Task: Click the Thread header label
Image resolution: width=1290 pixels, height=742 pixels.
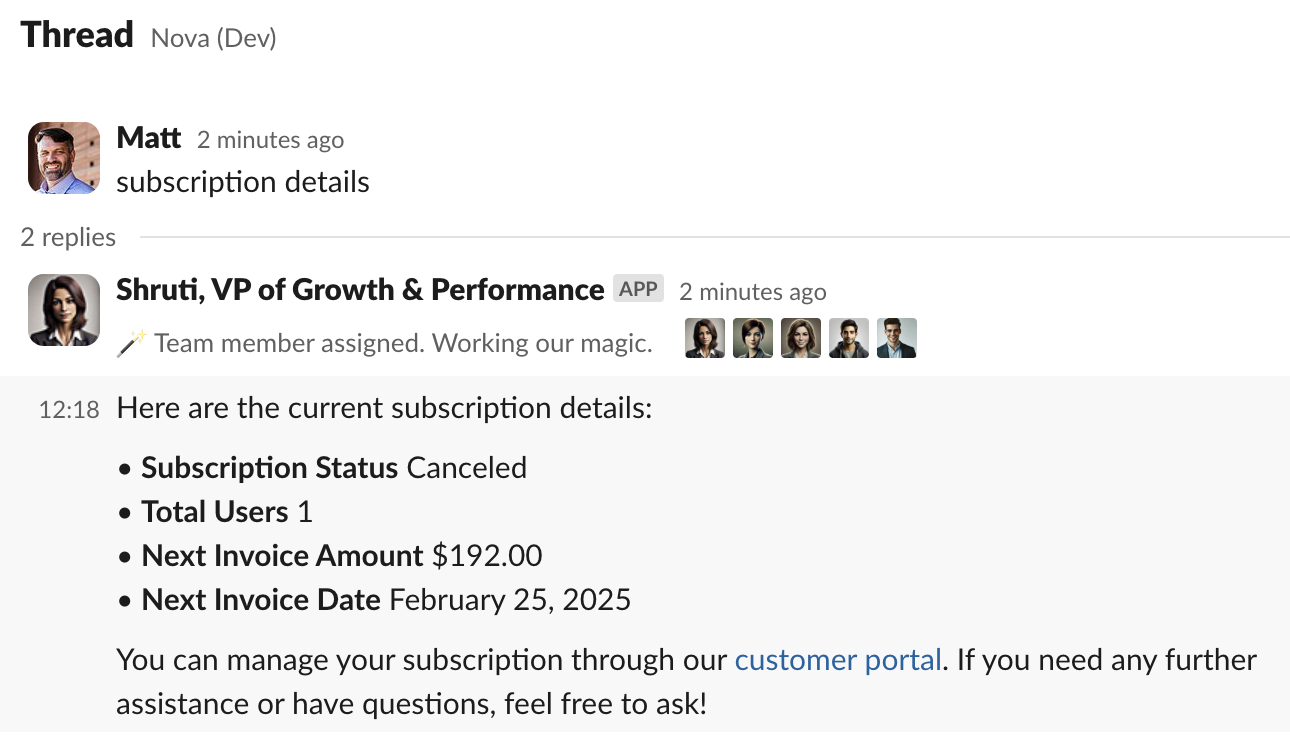Action: click(76, 34)
